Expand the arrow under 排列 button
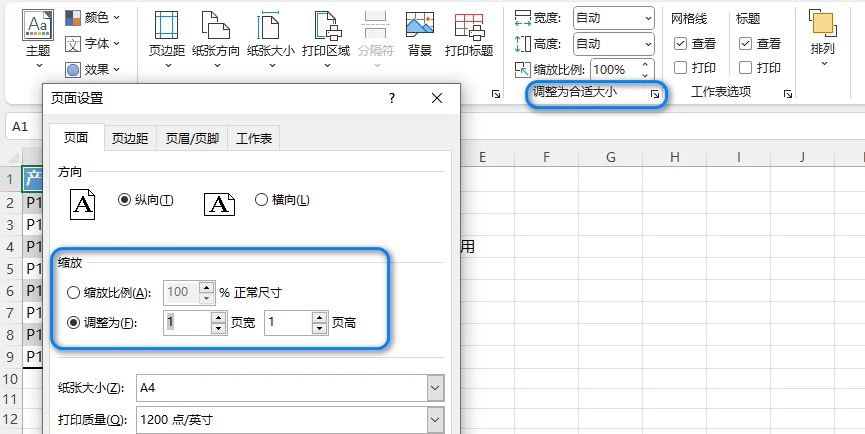The height and width of the screenshot is (434, 865). [824, 63]
